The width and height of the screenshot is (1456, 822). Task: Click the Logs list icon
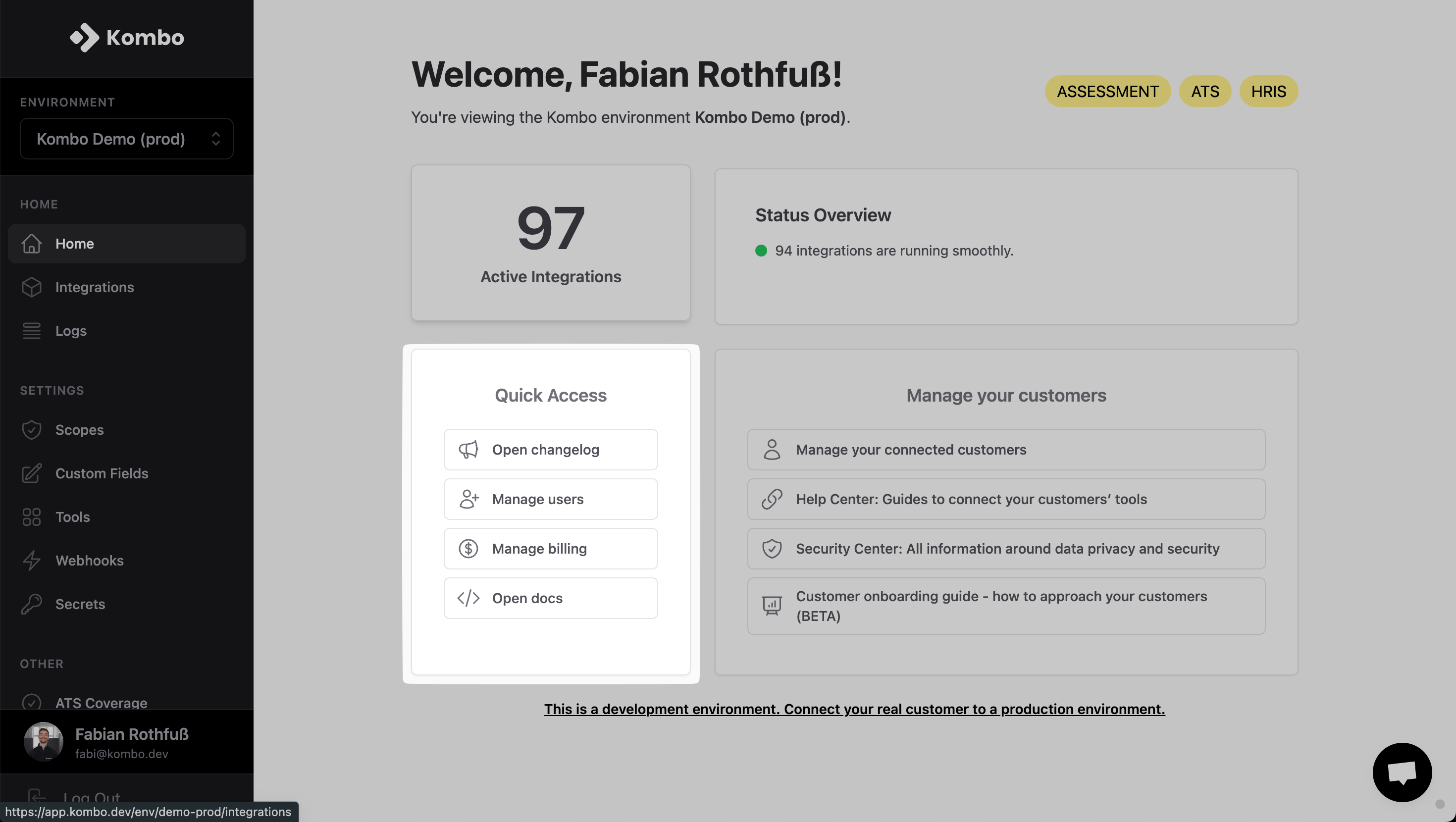32,331
